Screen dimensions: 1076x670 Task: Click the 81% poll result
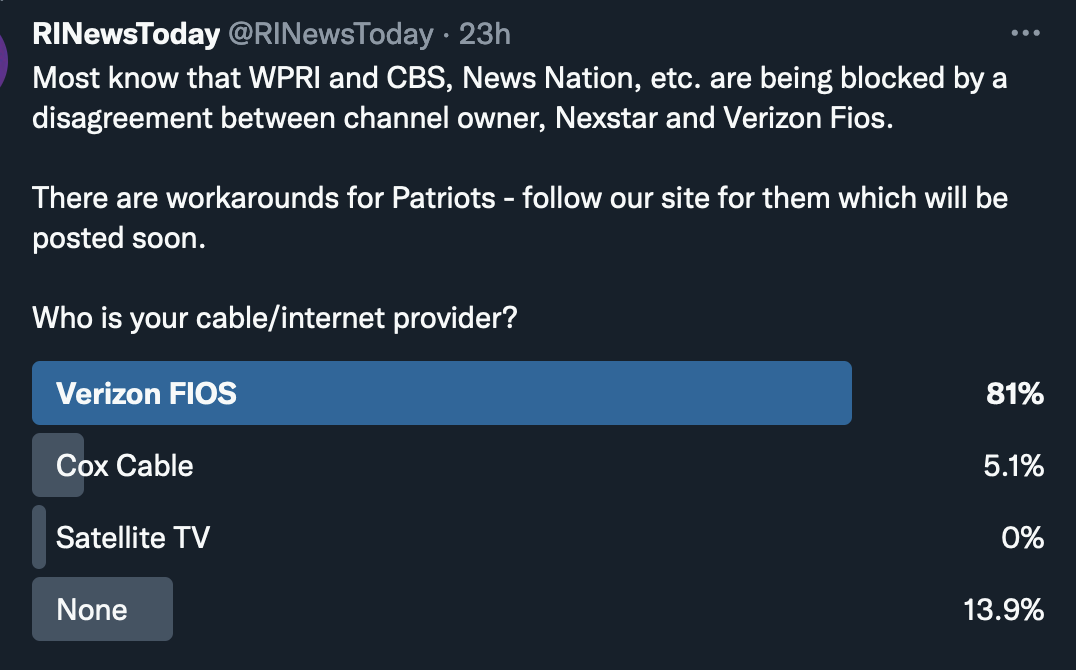1015,394
